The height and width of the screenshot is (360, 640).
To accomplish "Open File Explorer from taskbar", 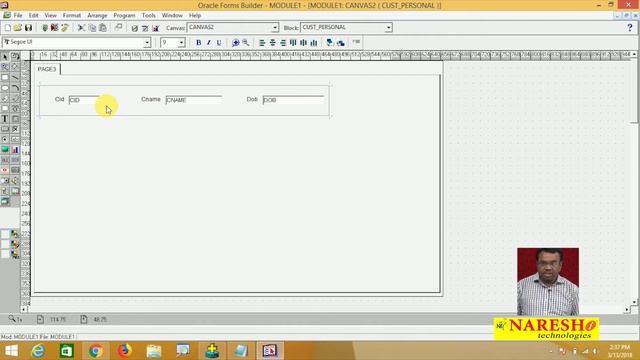I will (154, 351).
